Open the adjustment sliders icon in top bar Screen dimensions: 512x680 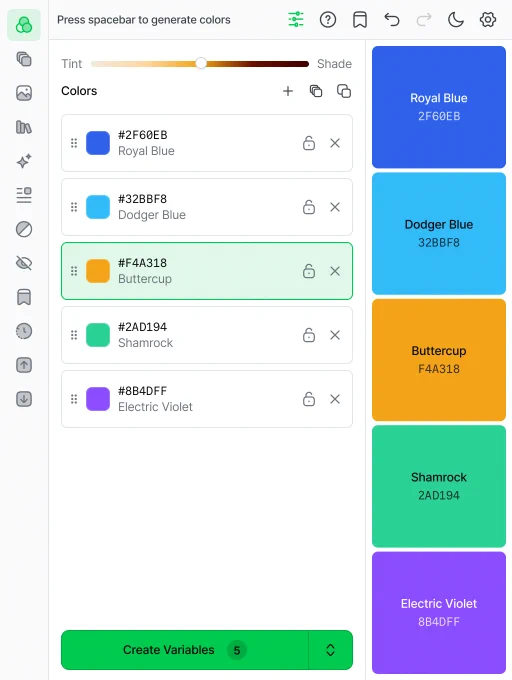(296, 20)
